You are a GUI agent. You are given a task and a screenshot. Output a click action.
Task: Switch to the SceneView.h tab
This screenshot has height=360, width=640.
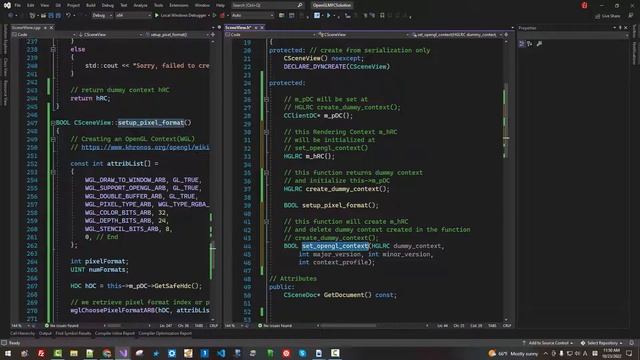click(x=238, y=27)
